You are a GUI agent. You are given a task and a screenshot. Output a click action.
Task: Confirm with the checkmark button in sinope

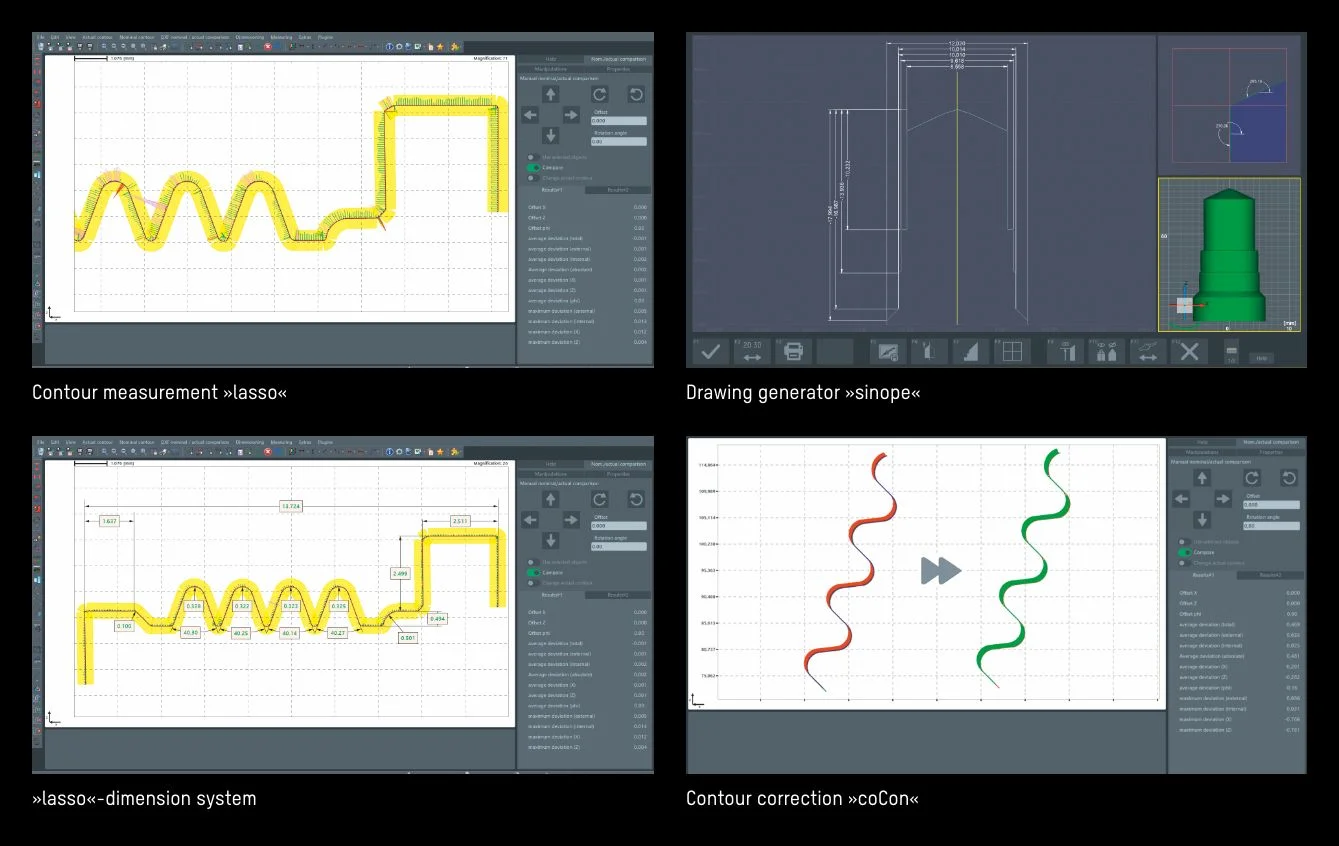pyautogui.click(x=711, y=351)
